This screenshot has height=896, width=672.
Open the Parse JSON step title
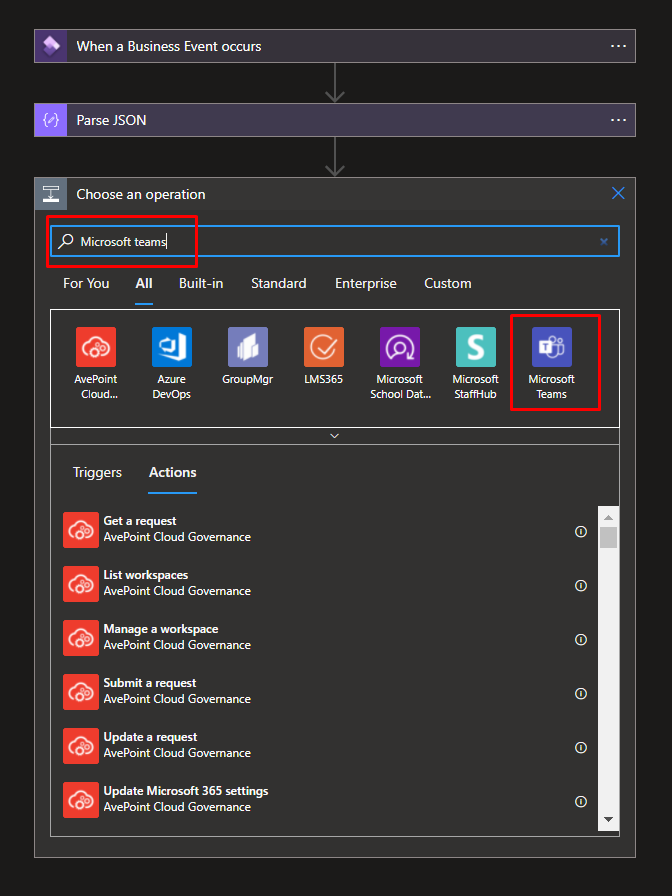[x=111, y=120]
